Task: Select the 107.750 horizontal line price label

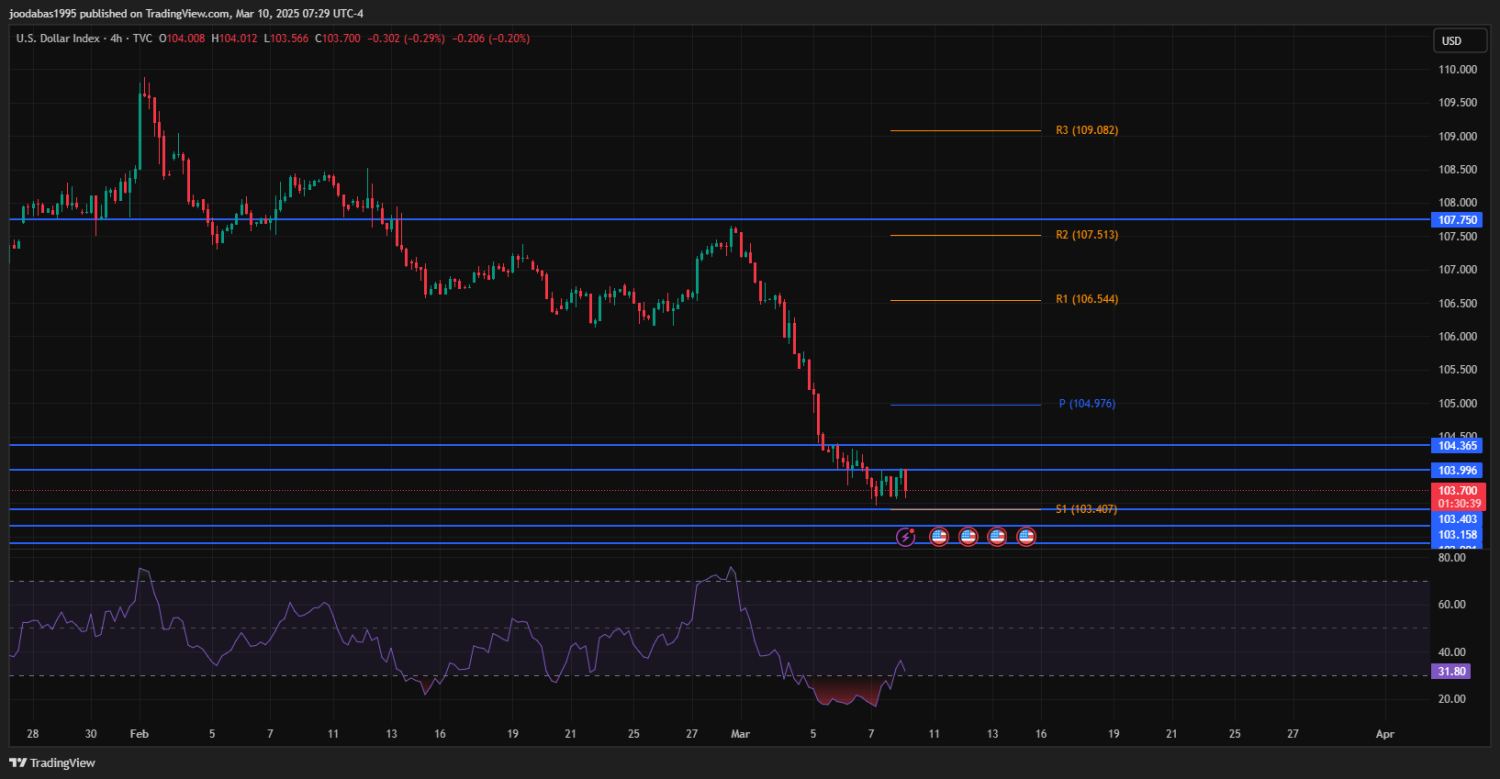Action: pos(1457,220)
